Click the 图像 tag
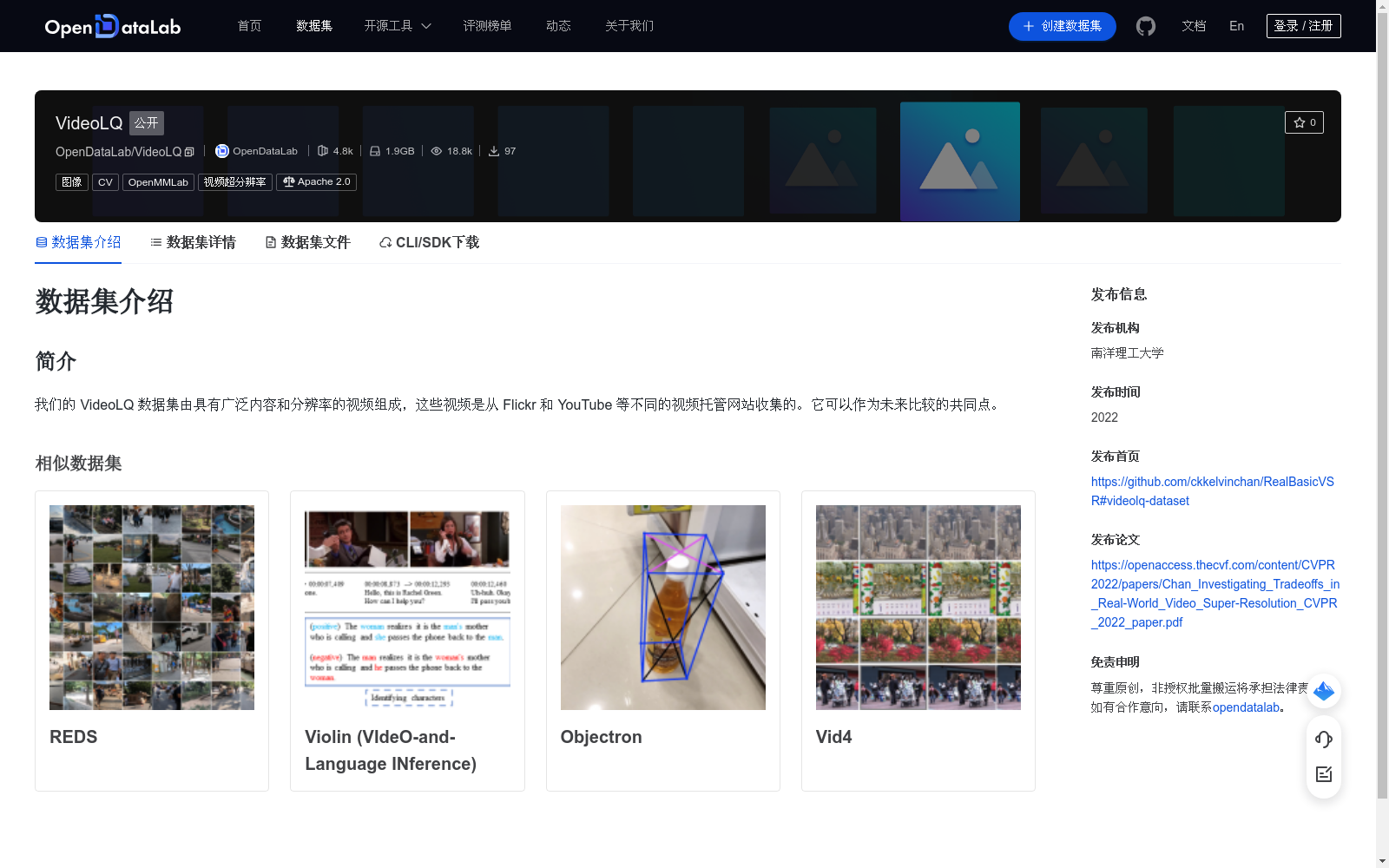This screenshot has width=1389, height=868. [x=72, y=182]
